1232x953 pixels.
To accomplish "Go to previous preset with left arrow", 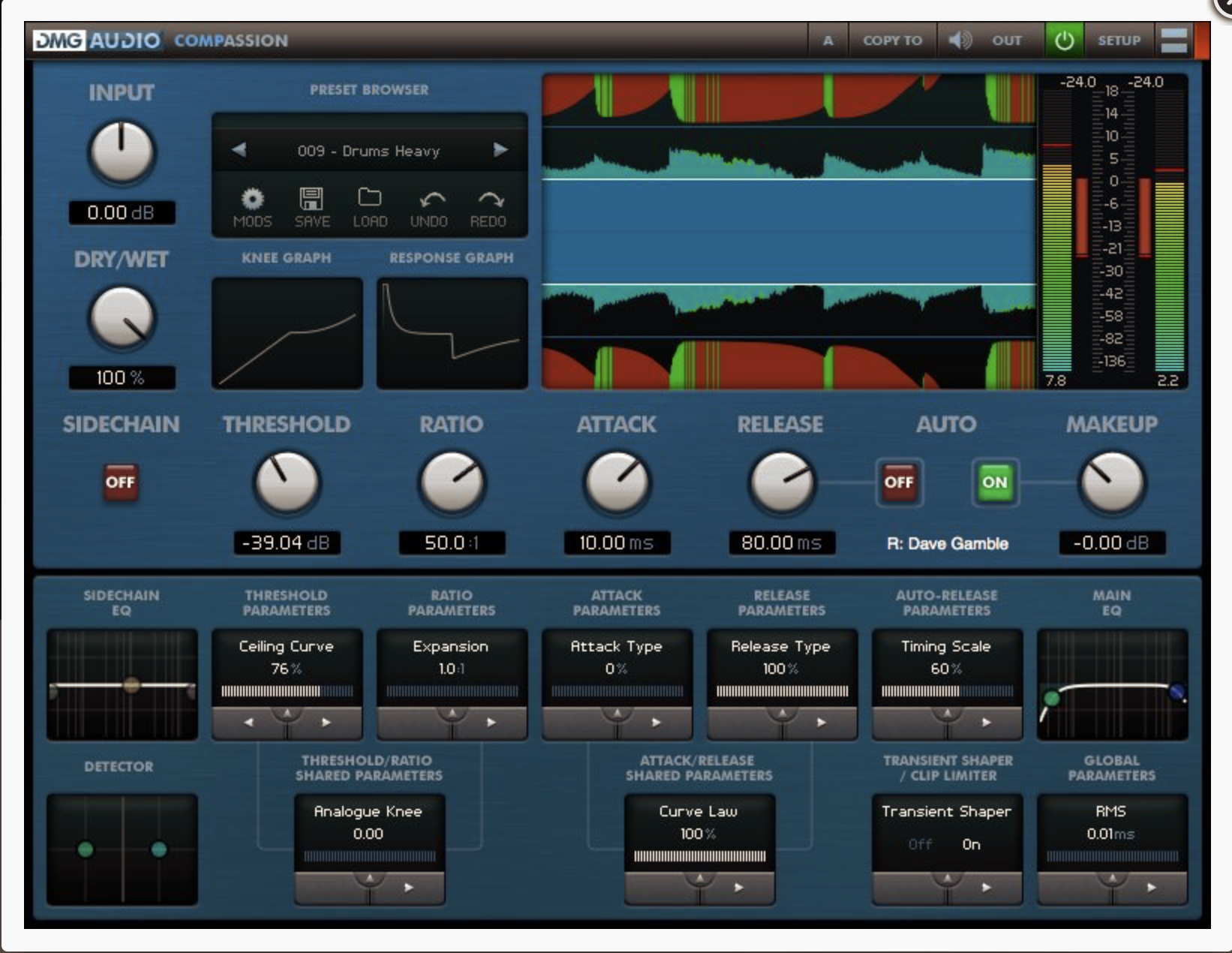I will click(239, 150).
